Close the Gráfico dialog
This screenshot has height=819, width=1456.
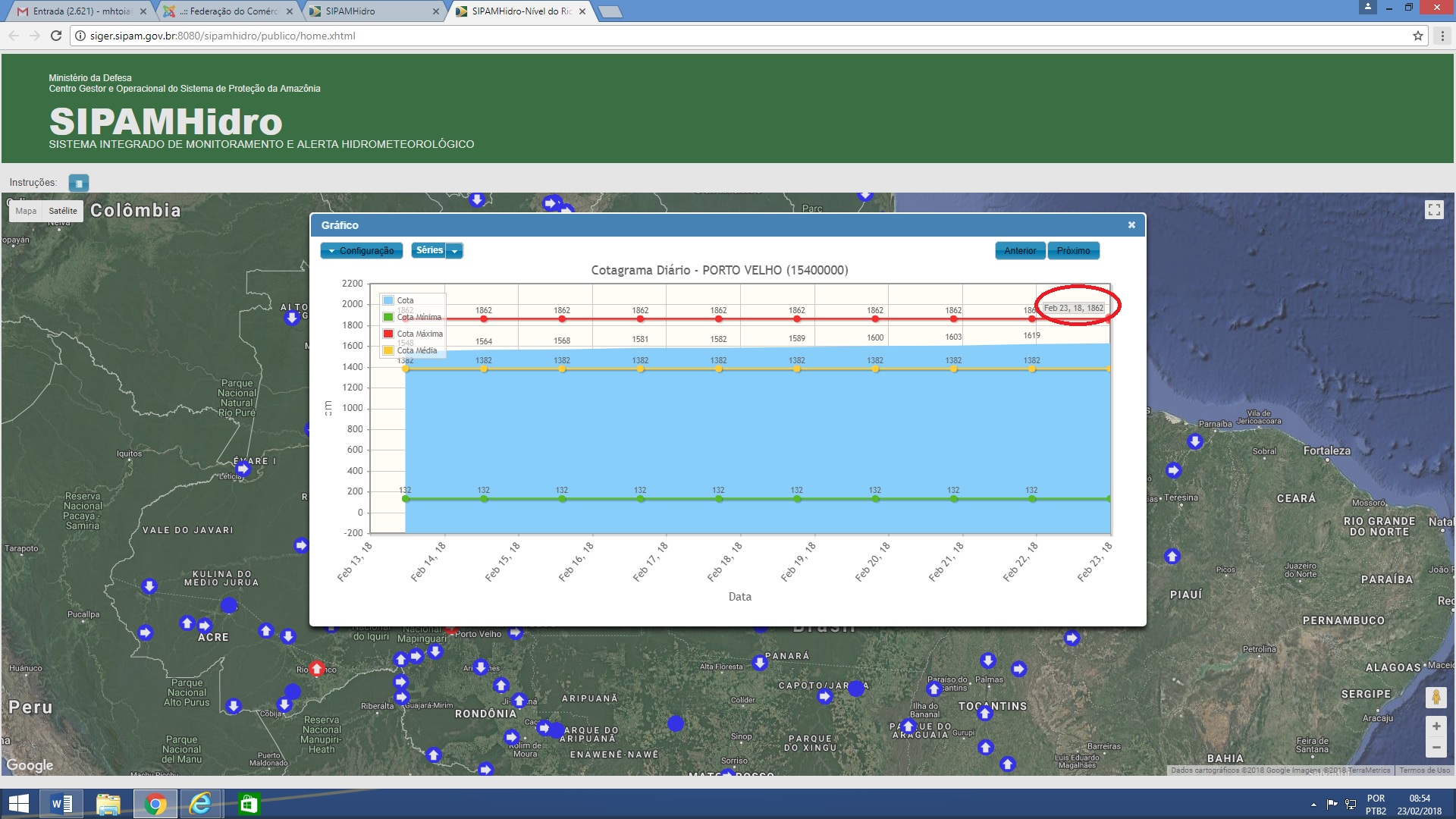point(1131,225)
